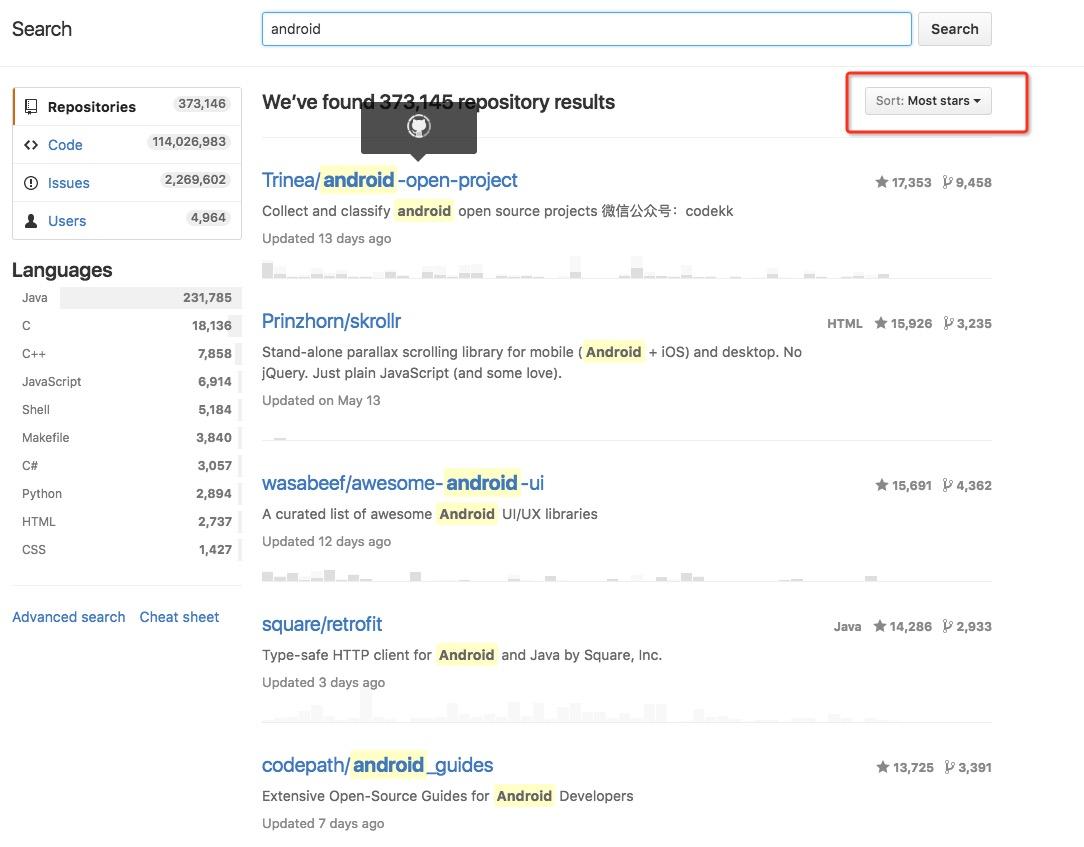Click the Updated 7 days ago text
The image size is (1084, 847).
[323, 823]
